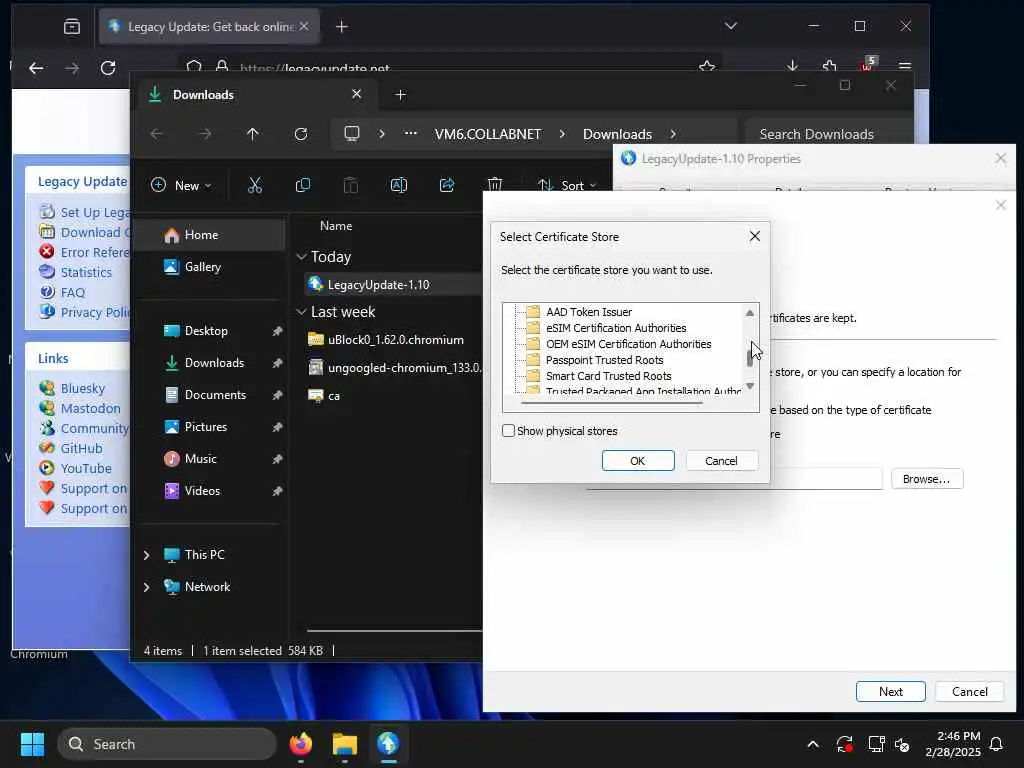Viewport: 1024px width, 768px height.
Task: Click the Copy icon in Explorer toolbar
Action: pyautogui.click(x=302, y=185)
